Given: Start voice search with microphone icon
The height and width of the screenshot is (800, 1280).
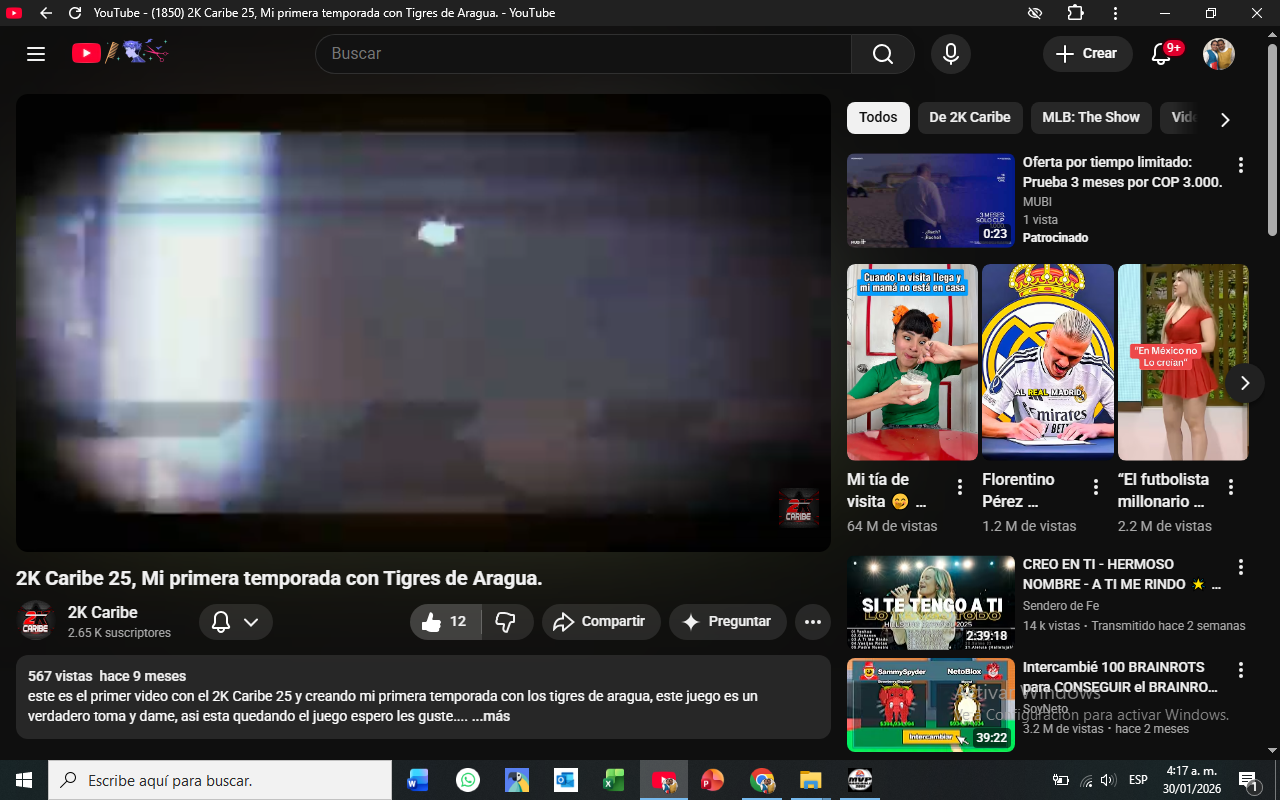Looking at the screenshot, I should [950, 54].
